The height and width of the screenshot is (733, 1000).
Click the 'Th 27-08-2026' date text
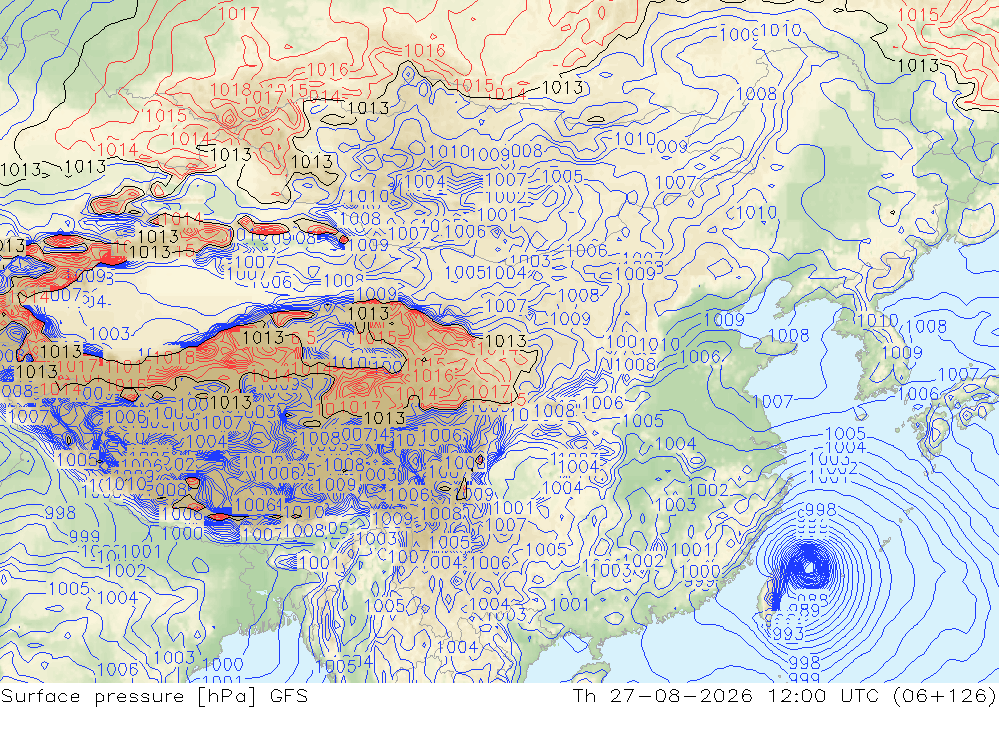(x=663, y=695)
